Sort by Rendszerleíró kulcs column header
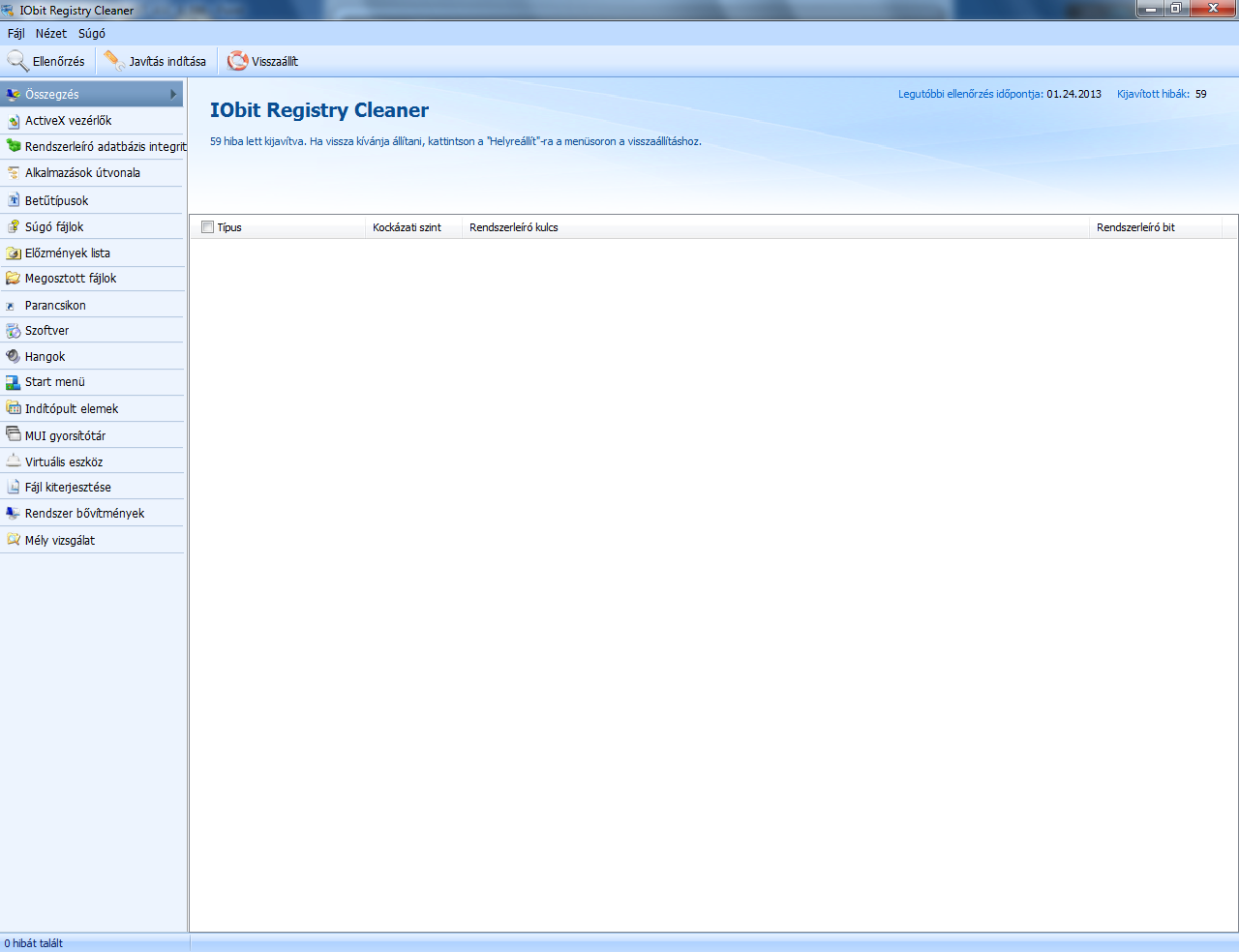Viewport: 1239px width, 952px height. pos(776,227)
